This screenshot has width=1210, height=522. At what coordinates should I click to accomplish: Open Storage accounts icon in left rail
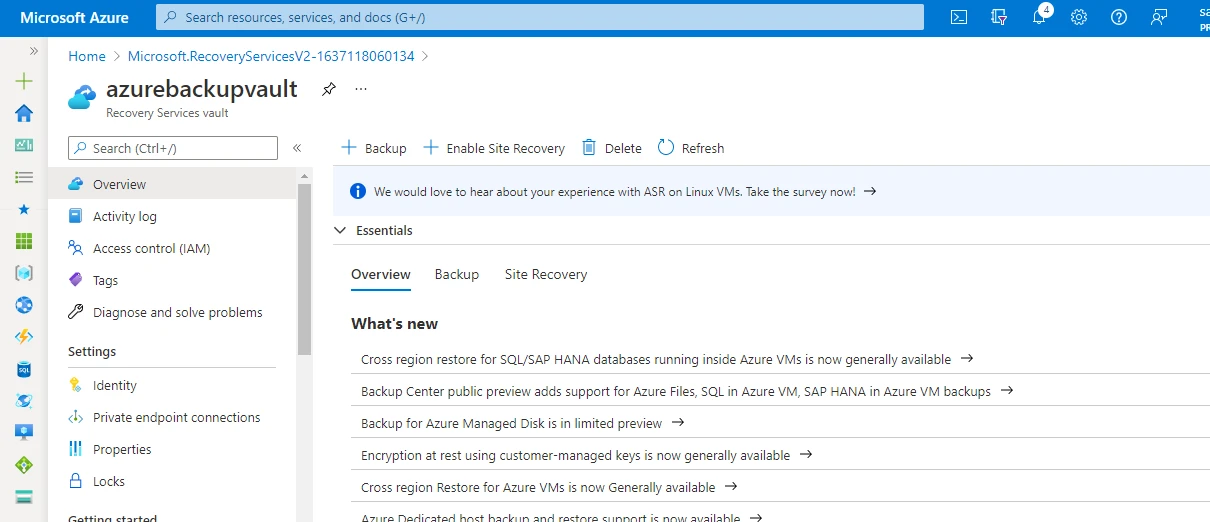tap(24, 497)
